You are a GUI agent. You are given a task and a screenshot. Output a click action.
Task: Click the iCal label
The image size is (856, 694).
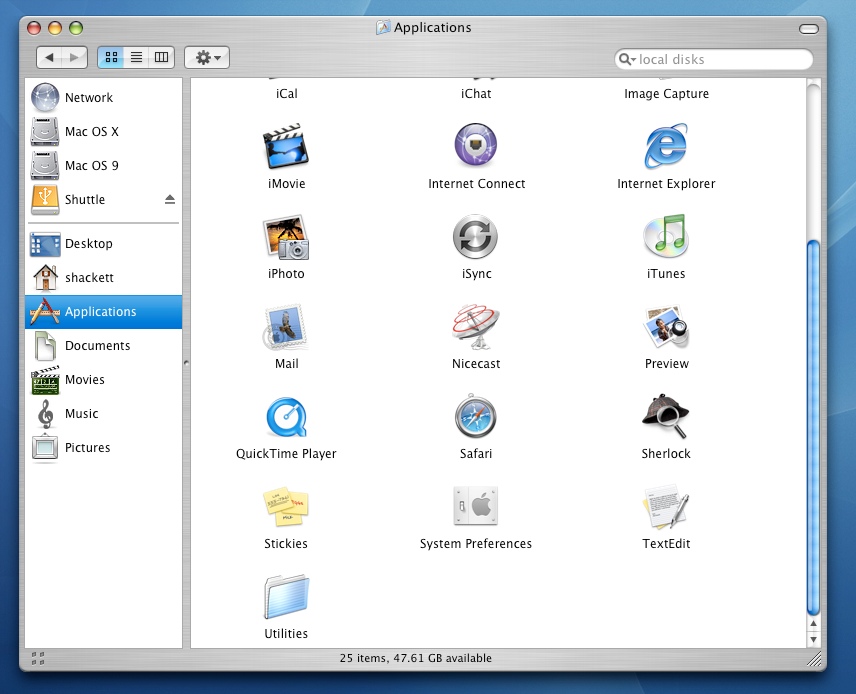pos(287,94)
